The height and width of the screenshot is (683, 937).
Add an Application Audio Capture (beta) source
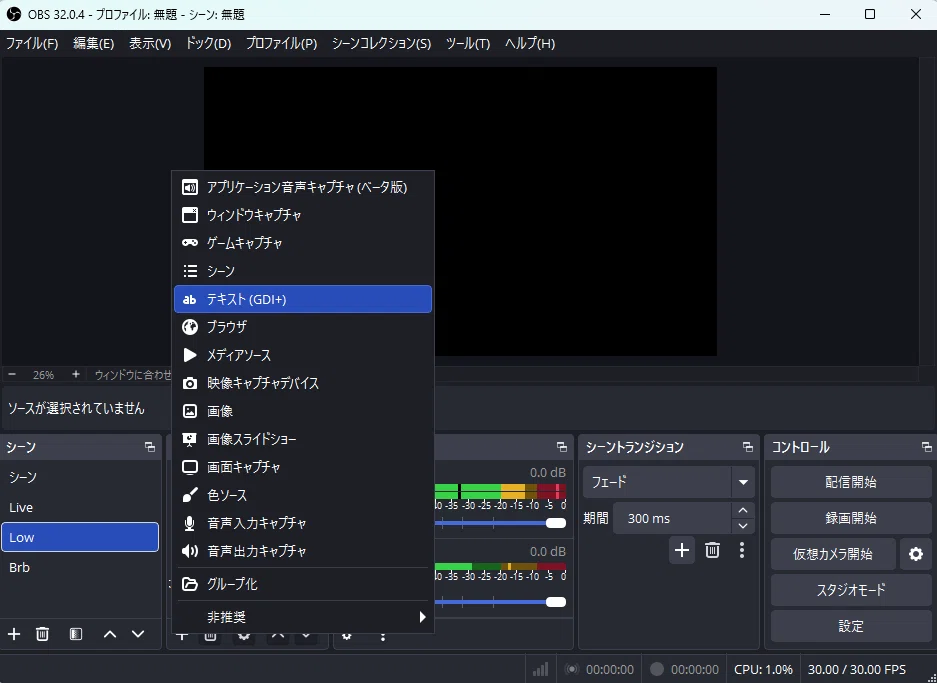click(302, 187)
